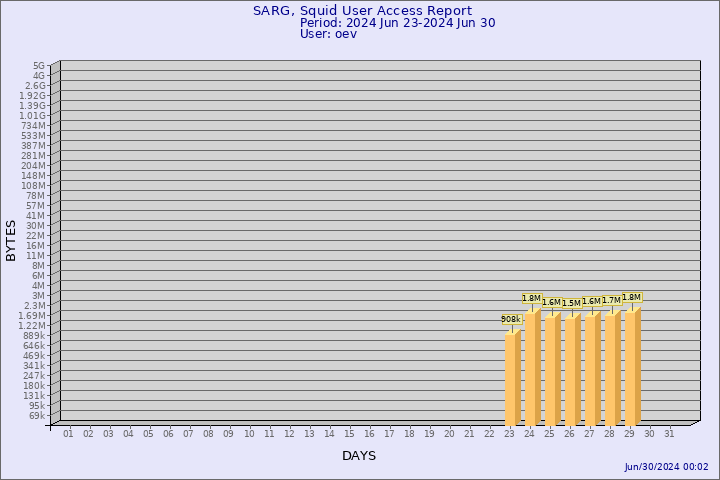Select the bar for day 28

(612, 369)
